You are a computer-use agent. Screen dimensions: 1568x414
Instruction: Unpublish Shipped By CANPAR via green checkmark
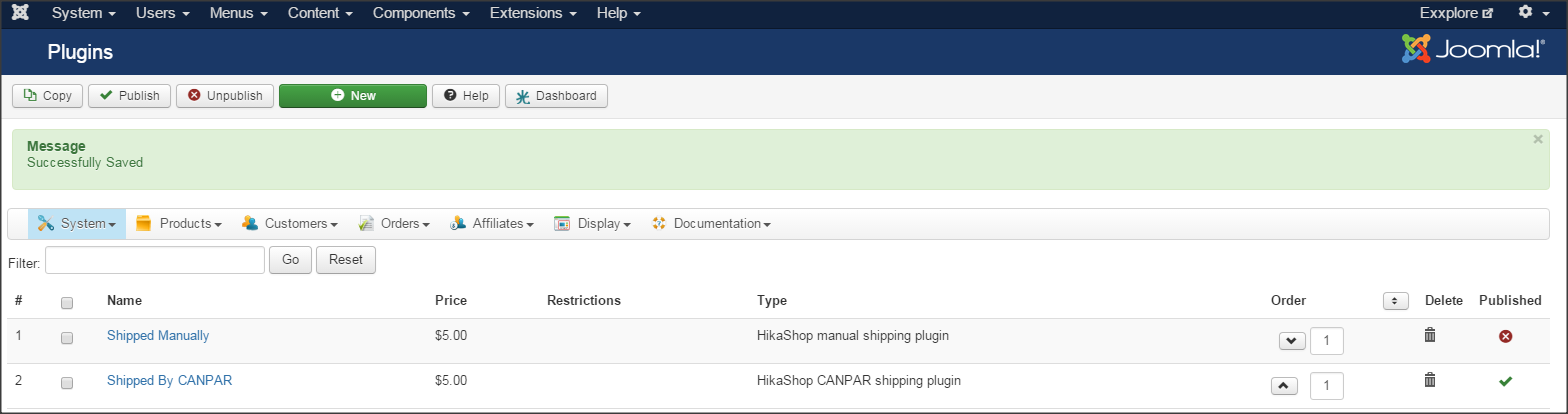[1505, 381]
